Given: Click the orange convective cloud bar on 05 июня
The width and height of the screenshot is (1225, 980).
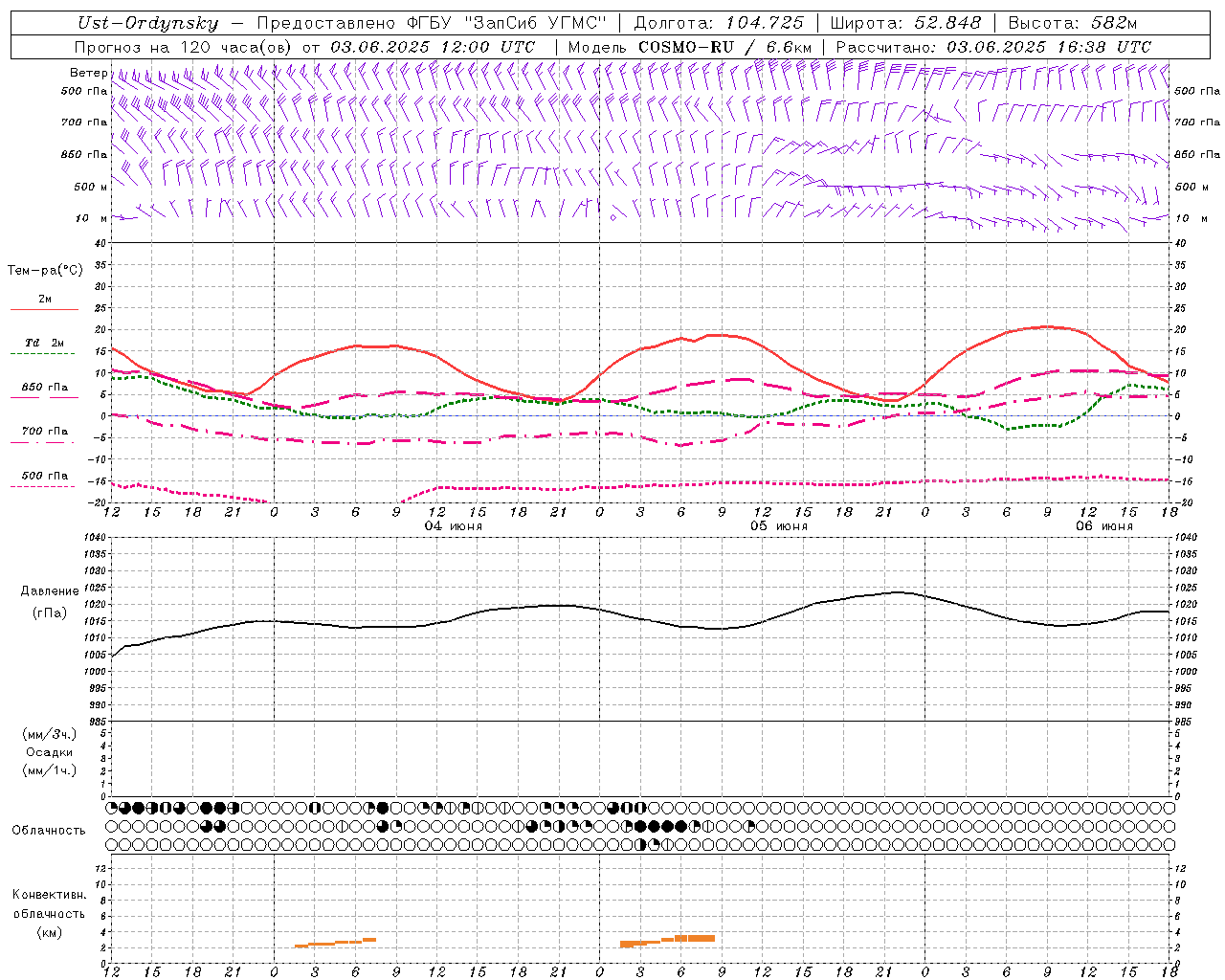Looking at the screenshot, I should [667, 941].
